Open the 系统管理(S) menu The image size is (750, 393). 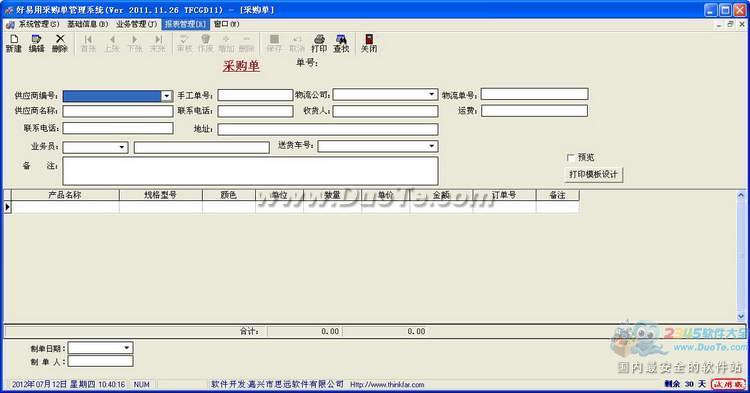click(x=39, y=24)
